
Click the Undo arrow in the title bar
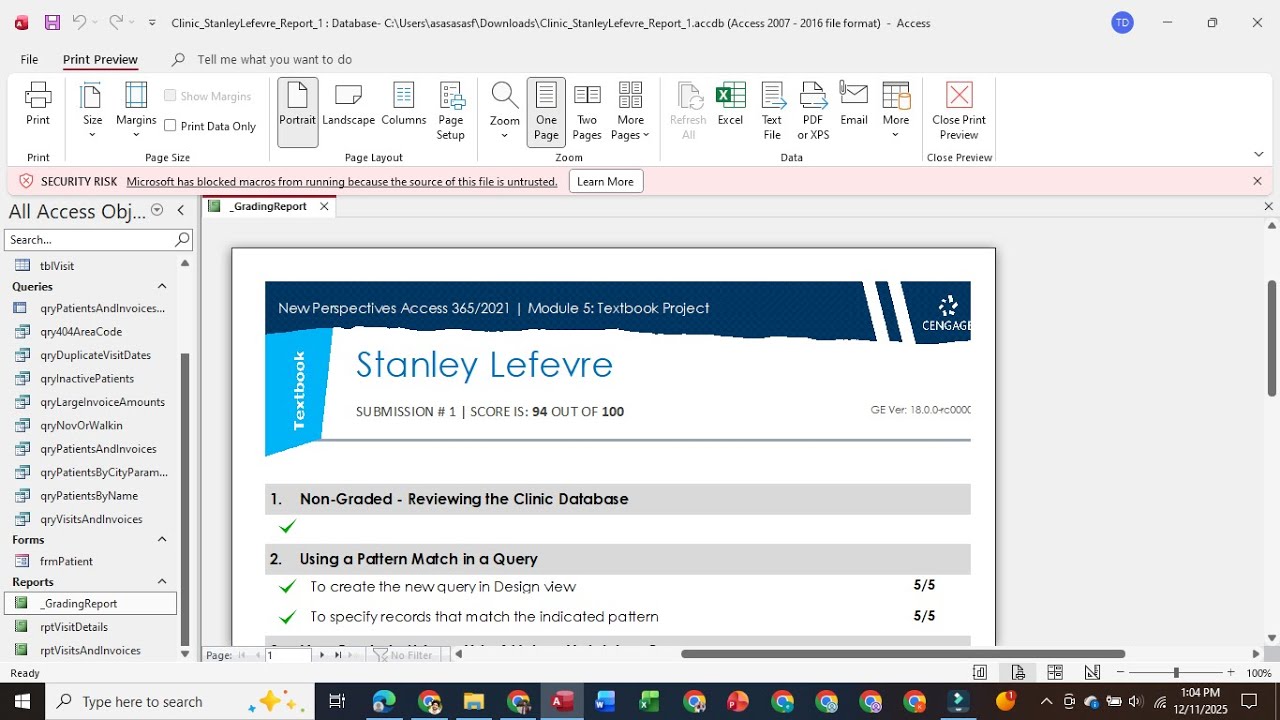(x=79, y=22)
